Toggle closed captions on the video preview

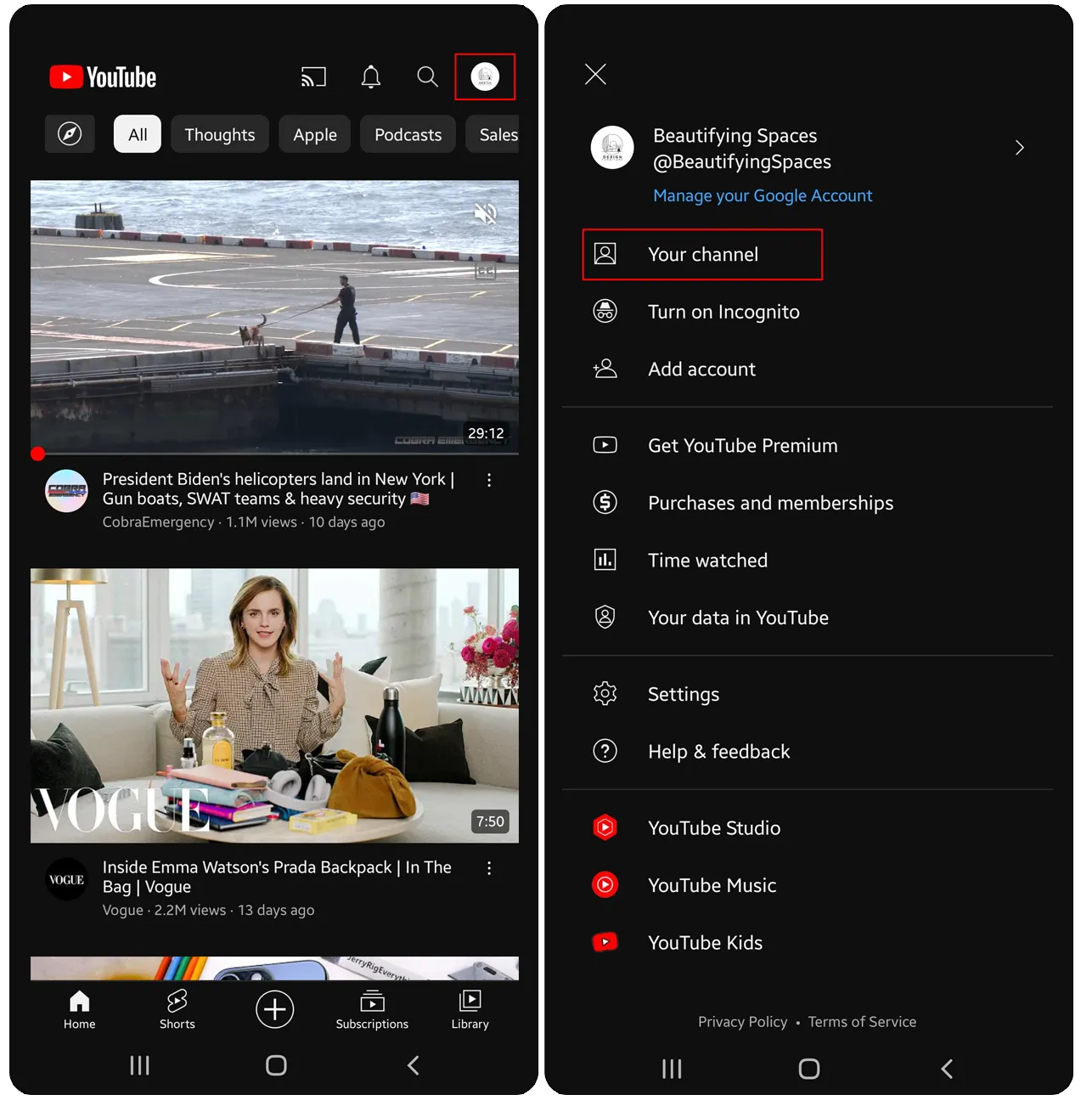click(485, 272)
